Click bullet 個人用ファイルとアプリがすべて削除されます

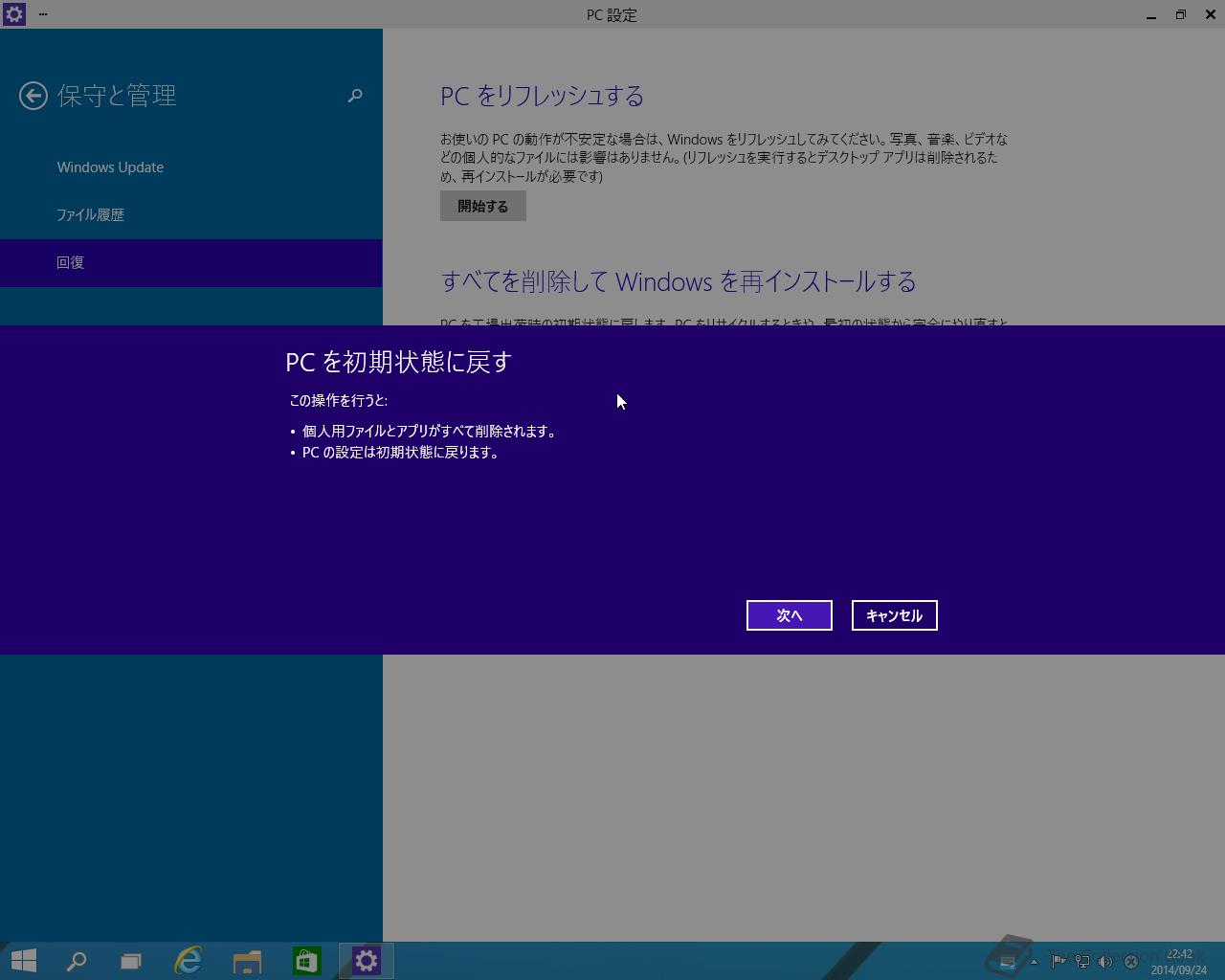click(429, 432)
